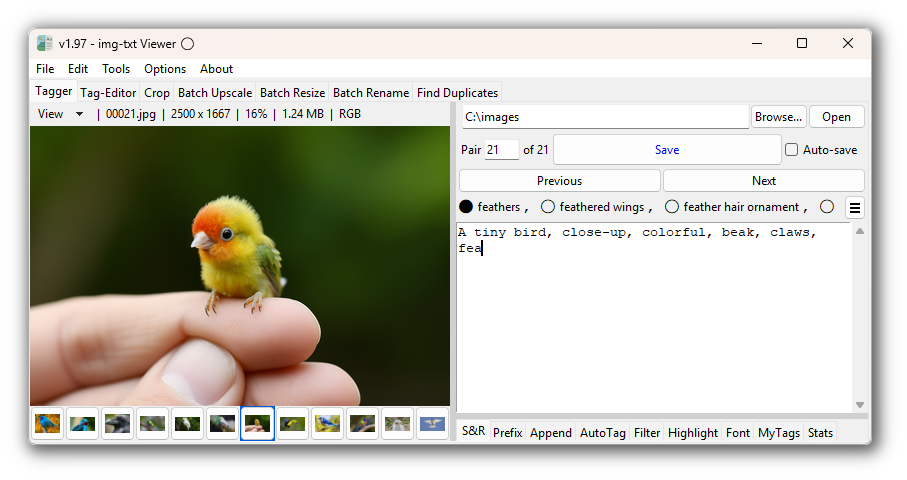Open the About menu
907x480 pixels.
[216, 69]
